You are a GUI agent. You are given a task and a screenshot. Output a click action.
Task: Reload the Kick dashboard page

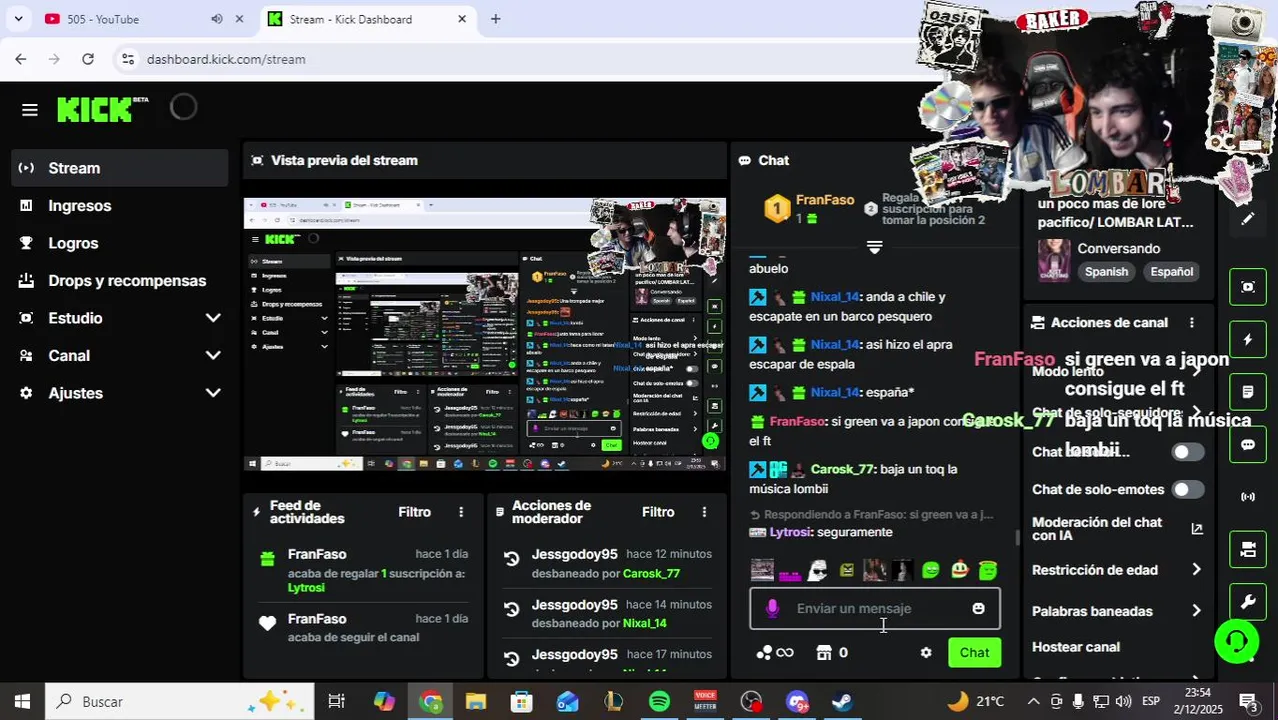click(x=88, y=59)
